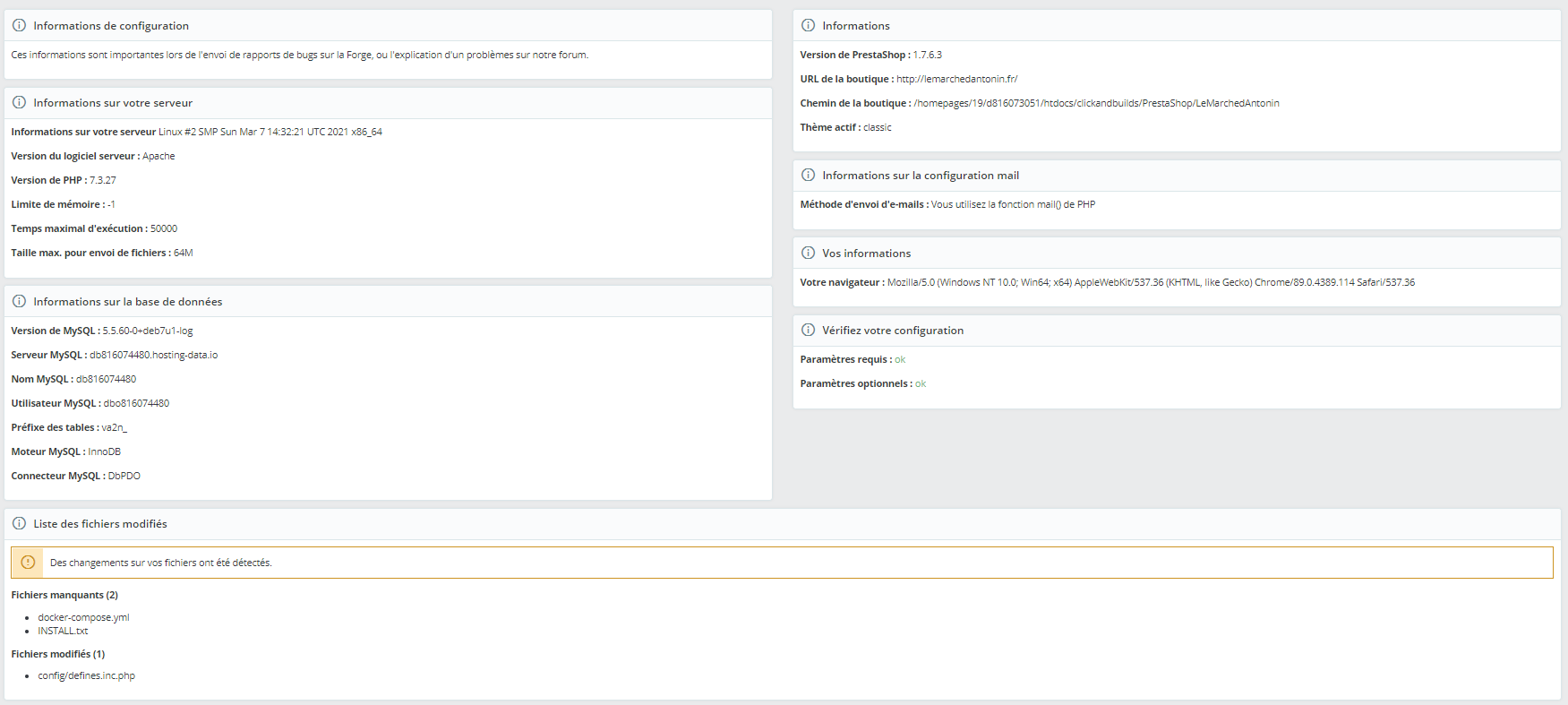Click the Fichiers manquants (2) heading
The width and height of the screenshot is (1568, 705).
(x=64, y=595)
